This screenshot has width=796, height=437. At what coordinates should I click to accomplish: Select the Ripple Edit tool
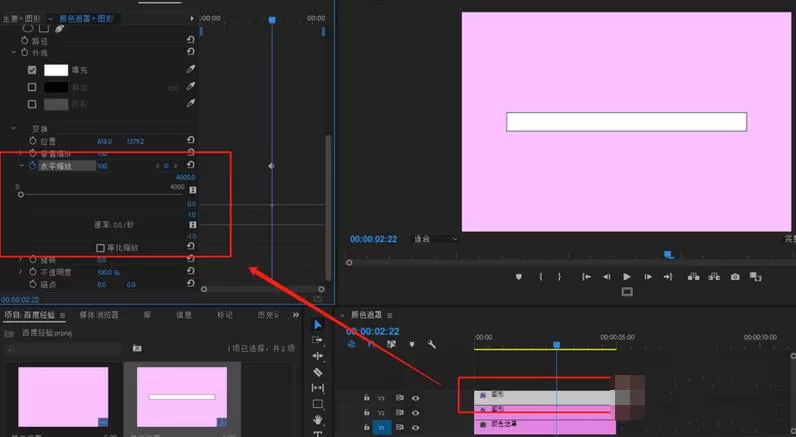click(x=318, y=356)
